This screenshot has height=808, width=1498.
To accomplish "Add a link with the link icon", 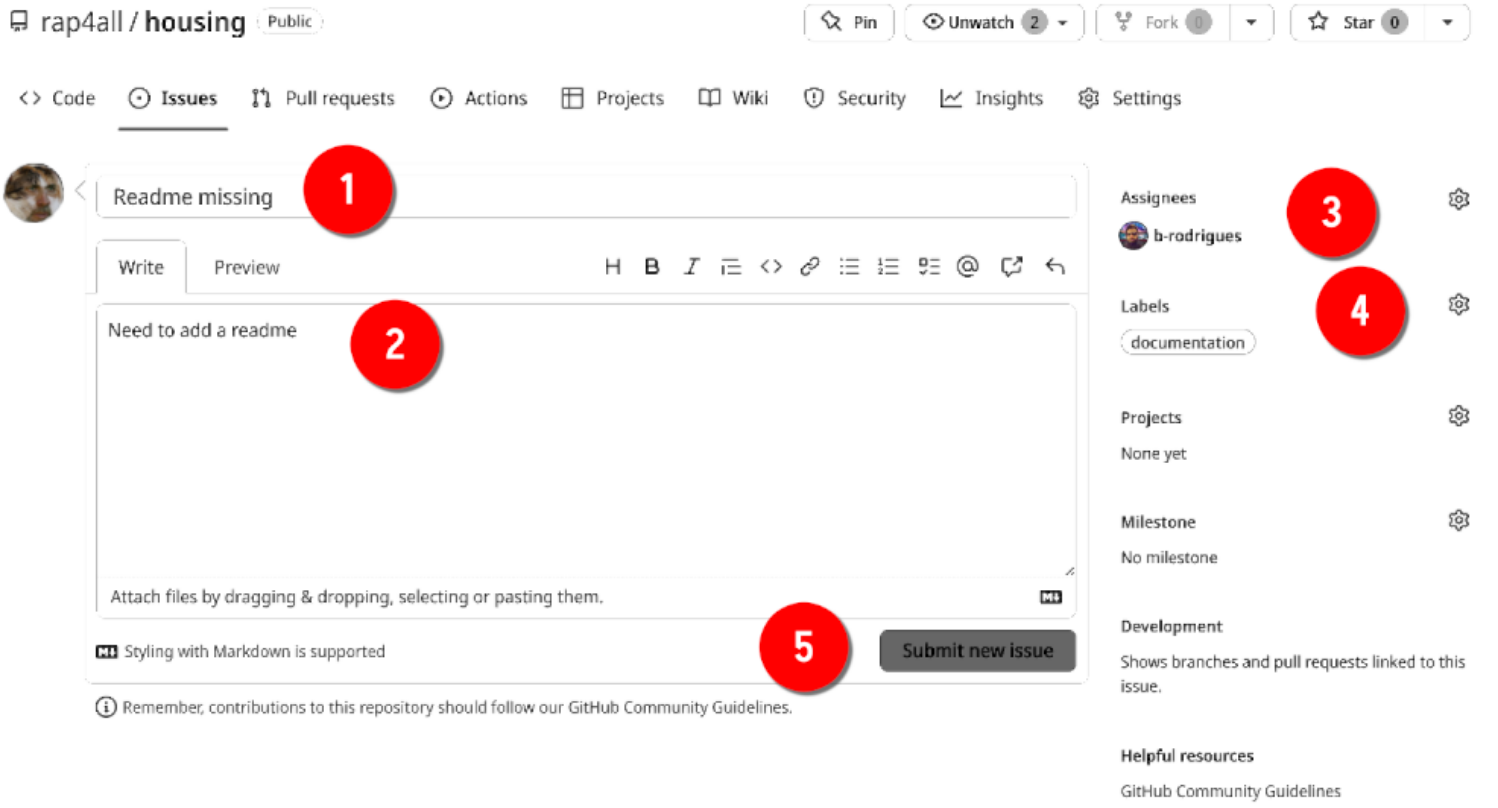I will tap(810, 267).
